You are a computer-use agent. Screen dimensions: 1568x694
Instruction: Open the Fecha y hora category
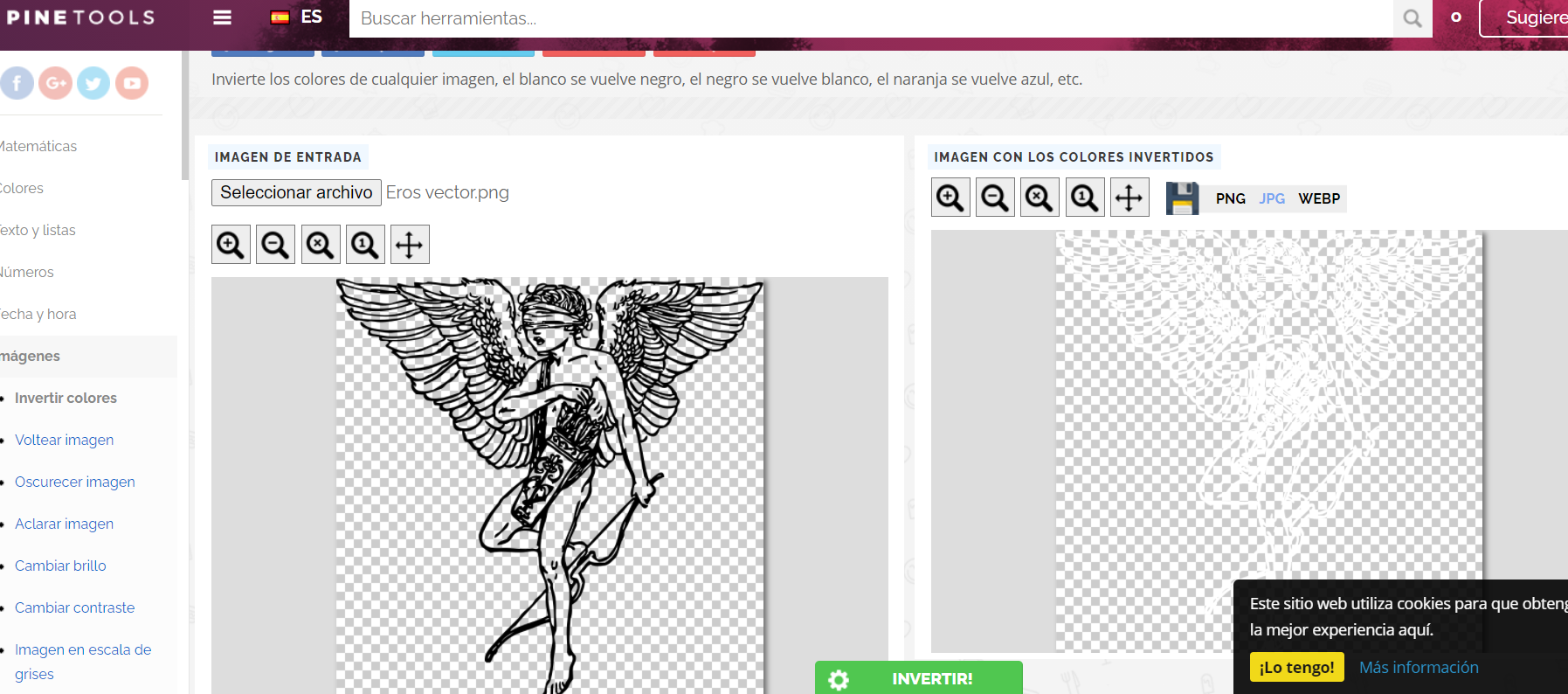[38, 314]
